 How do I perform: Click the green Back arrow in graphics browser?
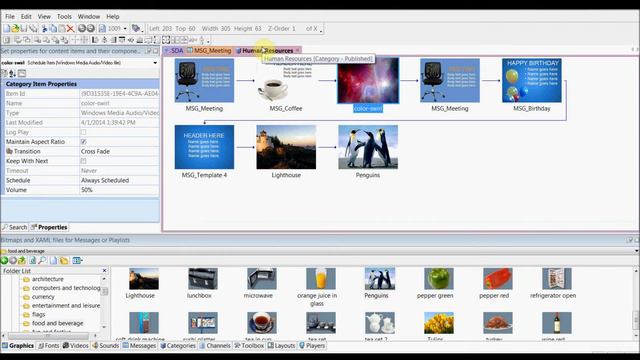coord(4,260)
